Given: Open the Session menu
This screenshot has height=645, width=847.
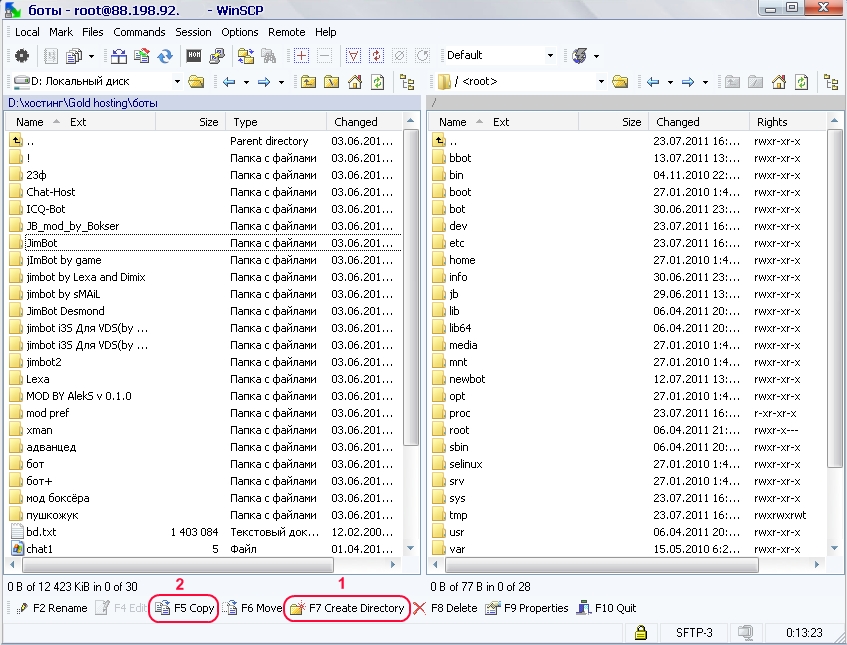Looking at the screenshot, I should [193, 32].
